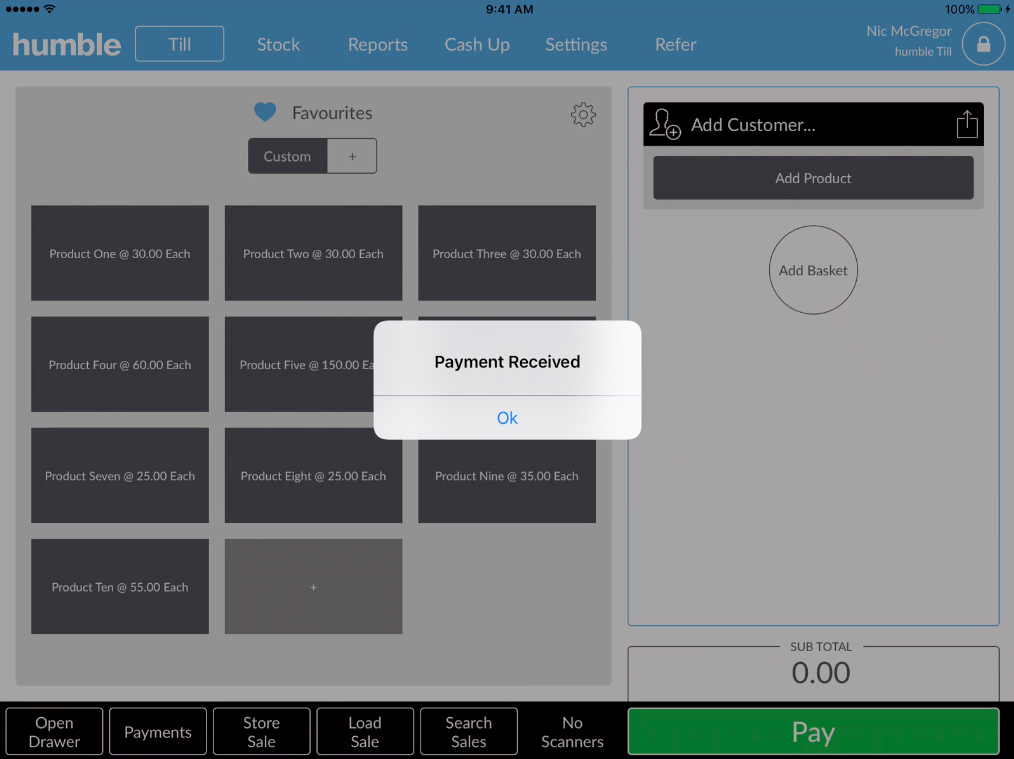Image resolution: width=1014 pixels, height=759 pixels.
Task: Select the Refer tab
Action: 675,45
